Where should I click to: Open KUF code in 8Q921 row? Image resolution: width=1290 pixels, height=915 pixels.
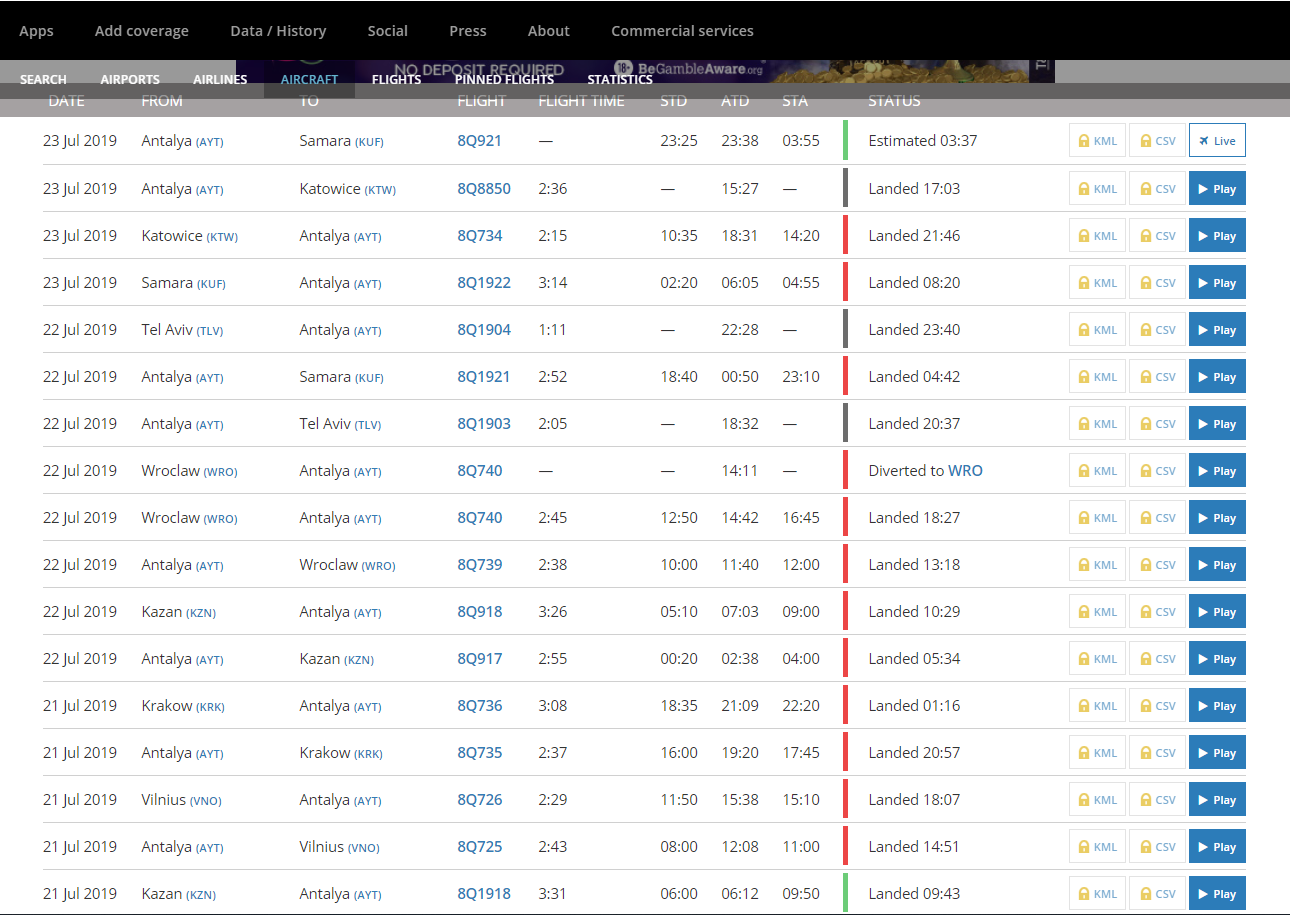click(x=369, y=142)
